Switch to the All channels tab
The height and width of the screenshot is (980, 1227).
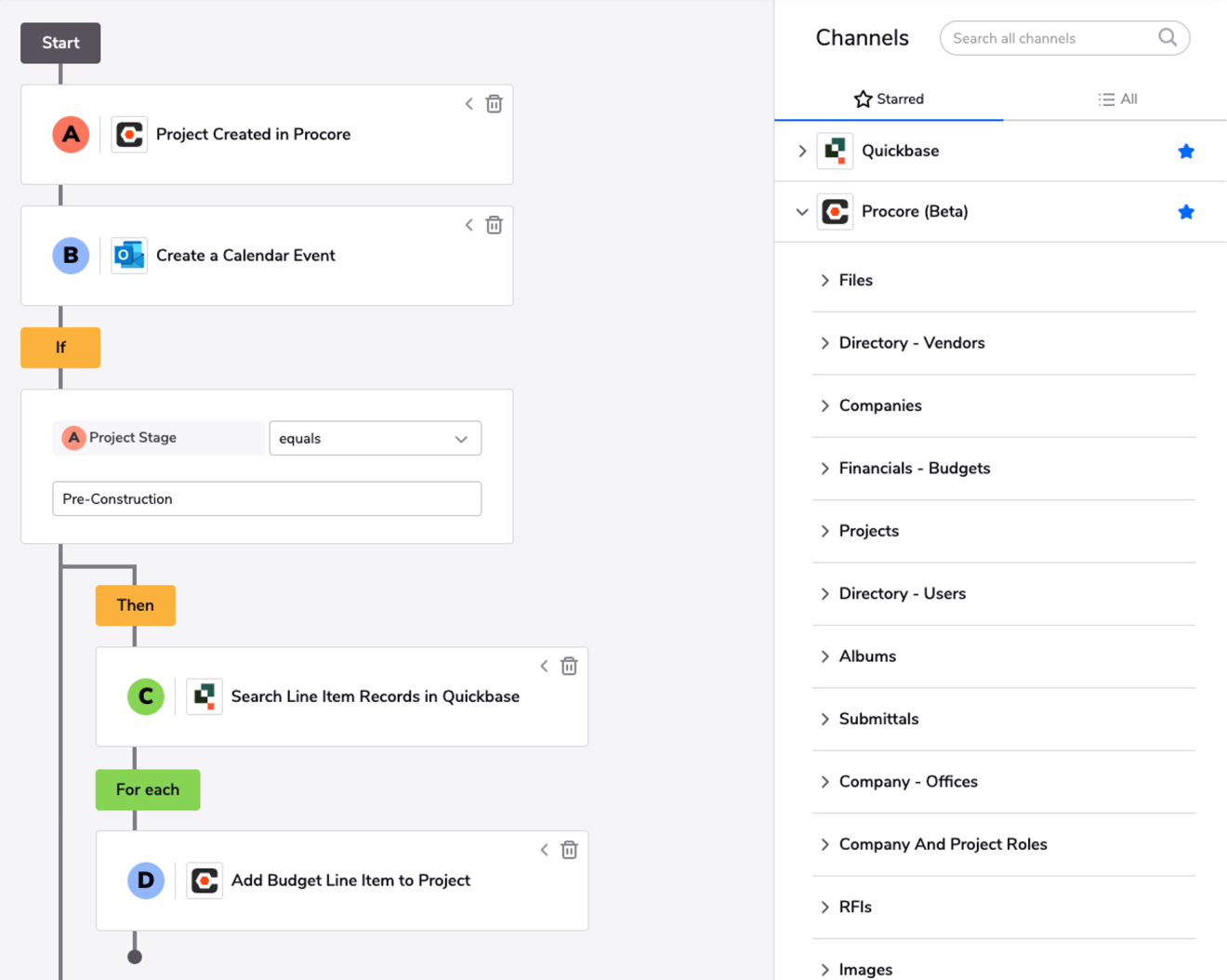pos(1117,99)
